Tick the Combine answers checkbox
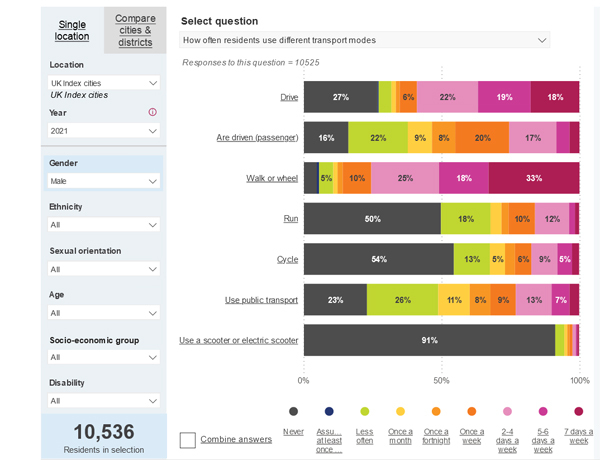This screenshot has width=600, height=460. click(188, 440)
